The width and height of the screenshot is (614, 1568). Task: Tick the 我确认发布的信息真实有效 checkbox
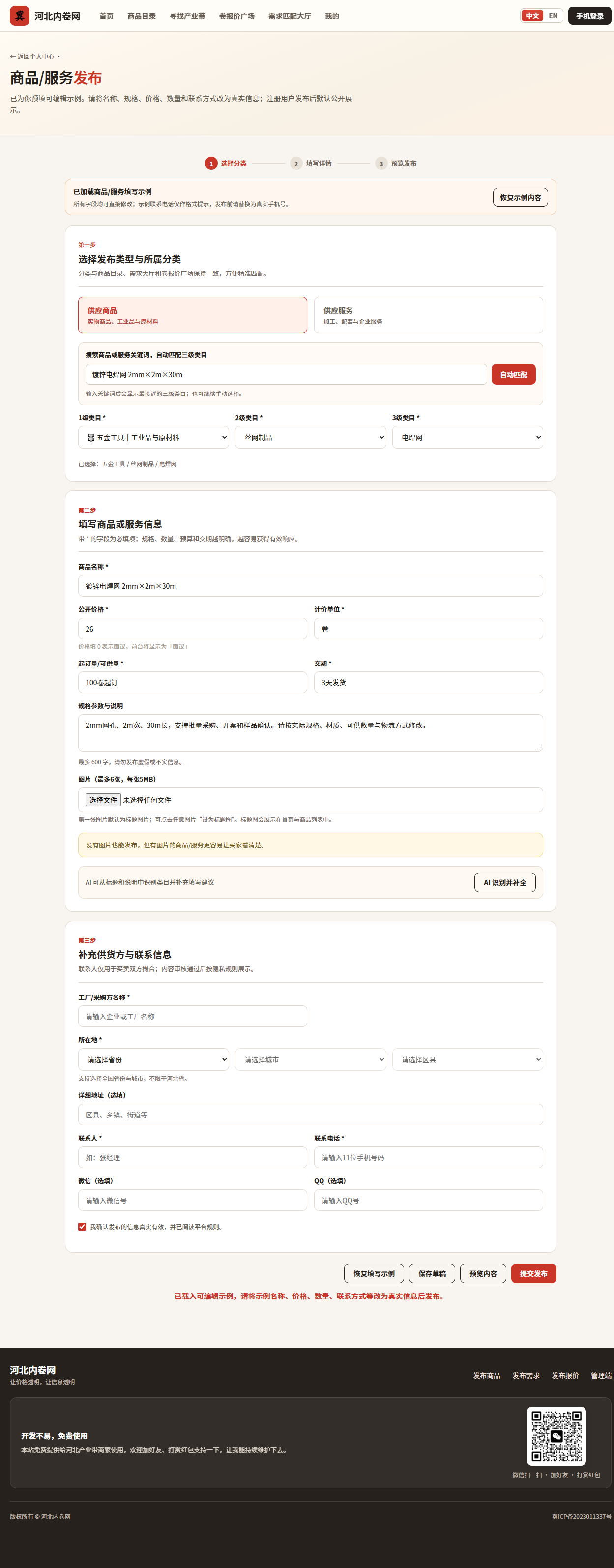82,1227
